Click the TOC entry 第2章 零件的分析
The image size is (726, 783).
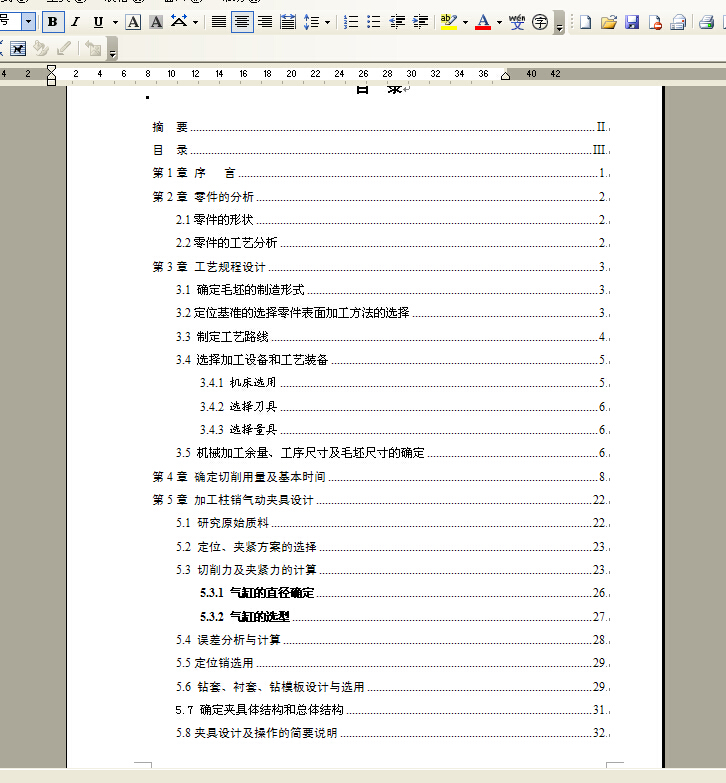[x=203, y=197]
